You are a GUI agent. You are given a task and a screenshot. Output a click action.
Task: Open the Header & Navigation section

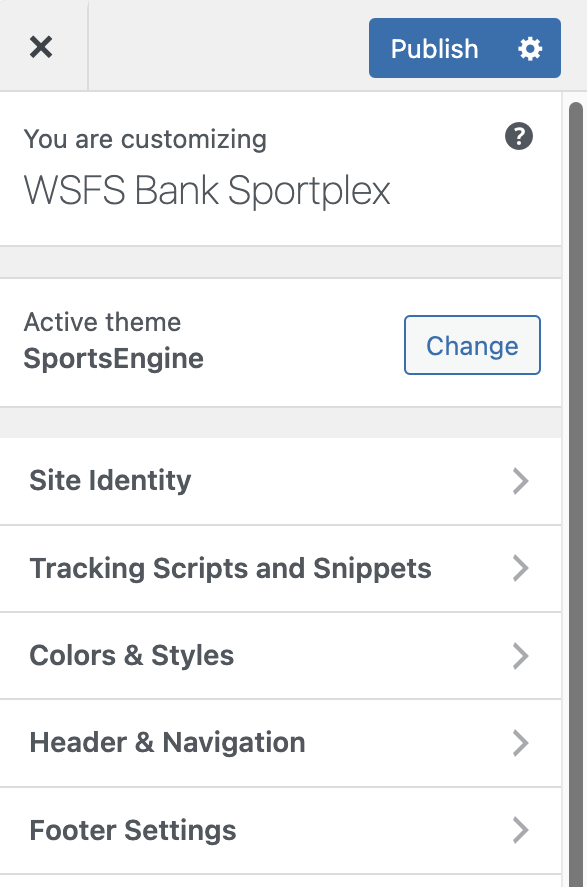pyautogui.click(x=280, y=743)
